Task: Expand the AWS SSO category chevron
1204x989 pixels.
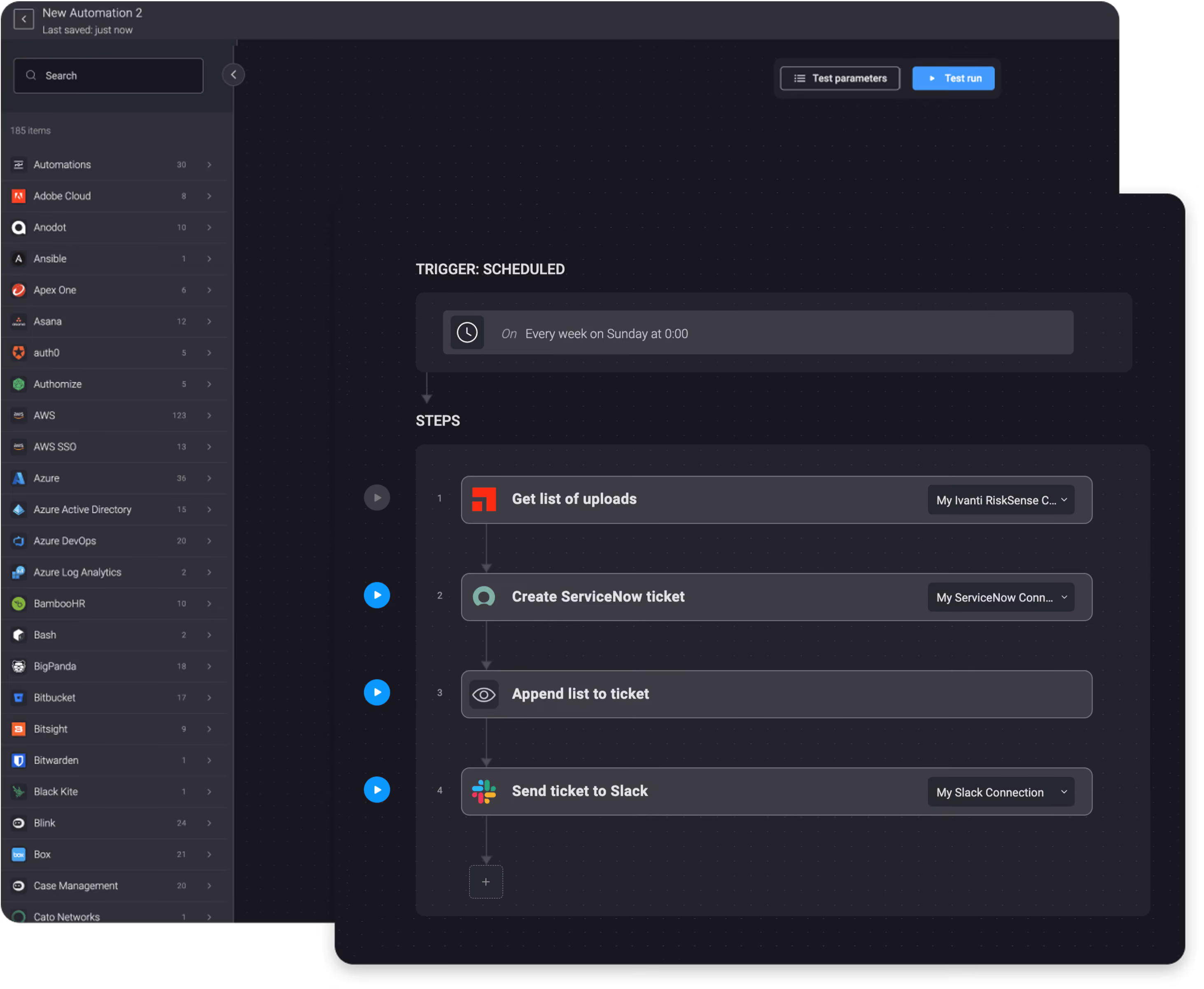Action: tap(210, 447)
